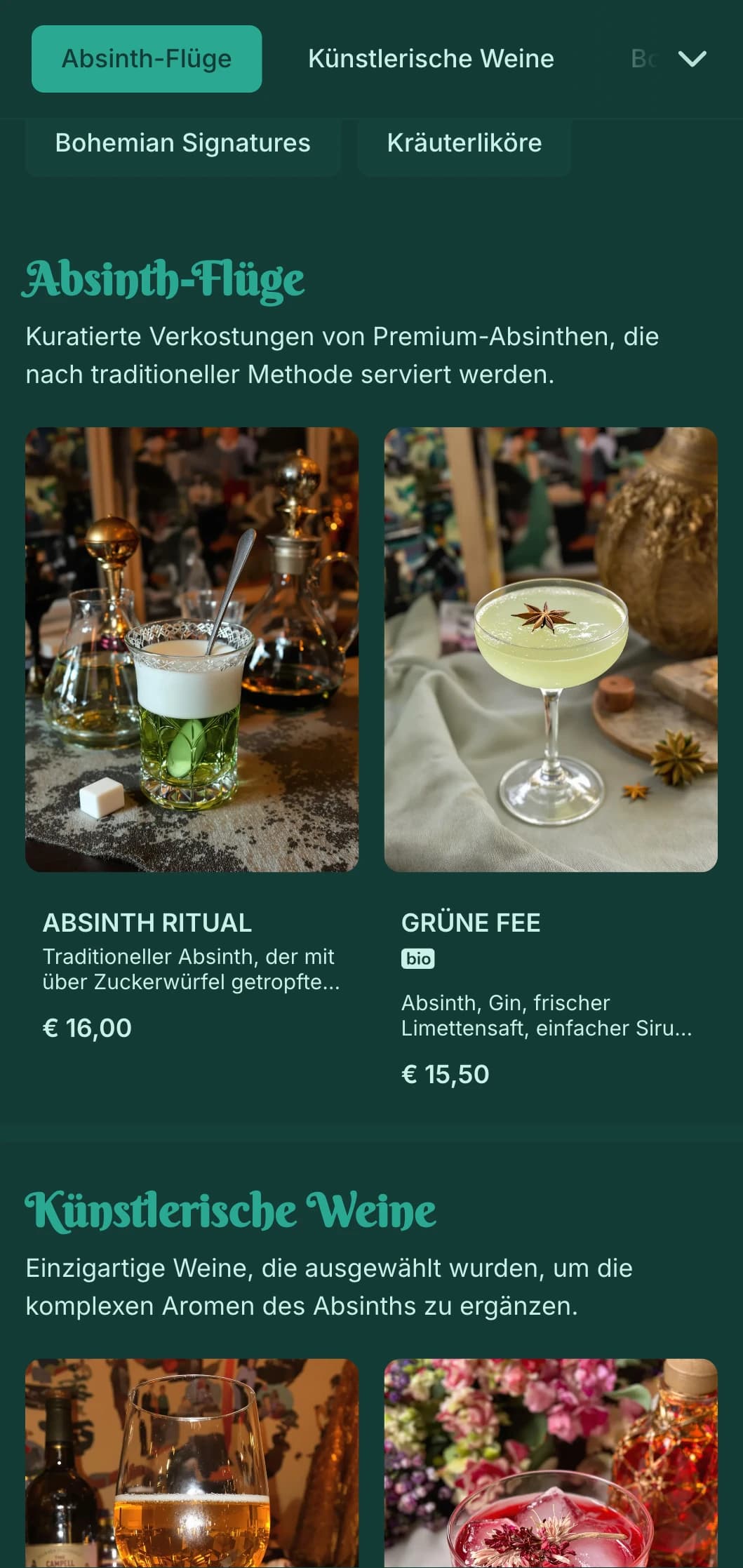Expand the category list chevron
The height and width of the screenshot is (1568, 743).
692,59
